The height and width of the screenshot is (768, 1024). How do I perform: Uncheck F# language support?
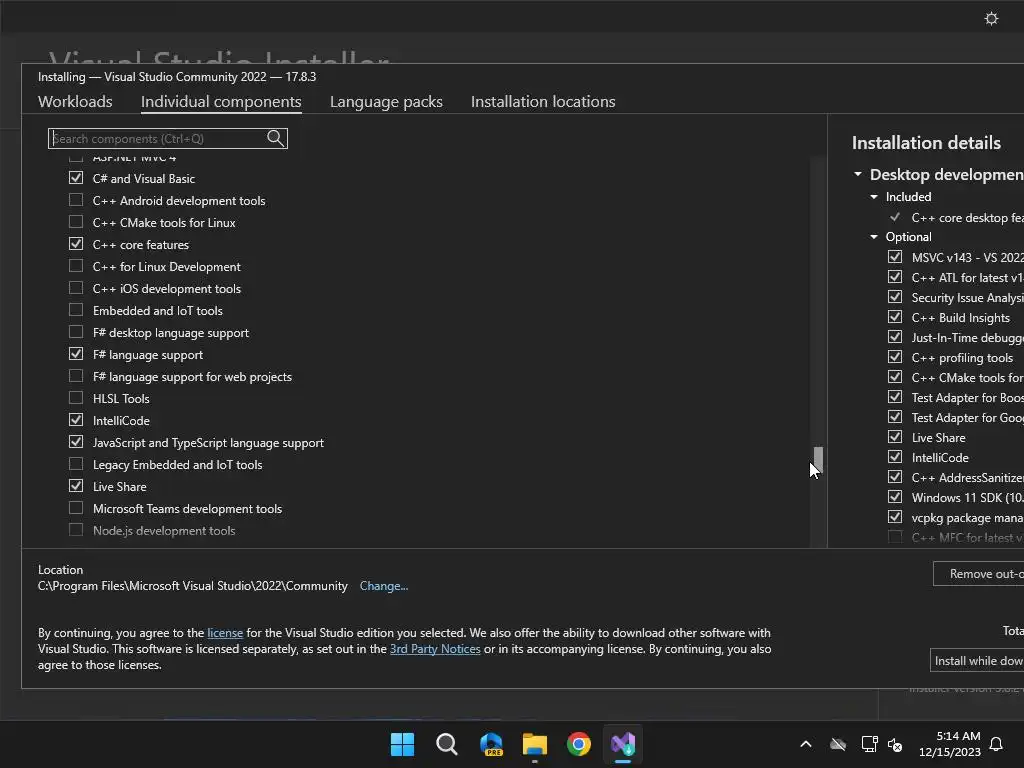point(76,354)
